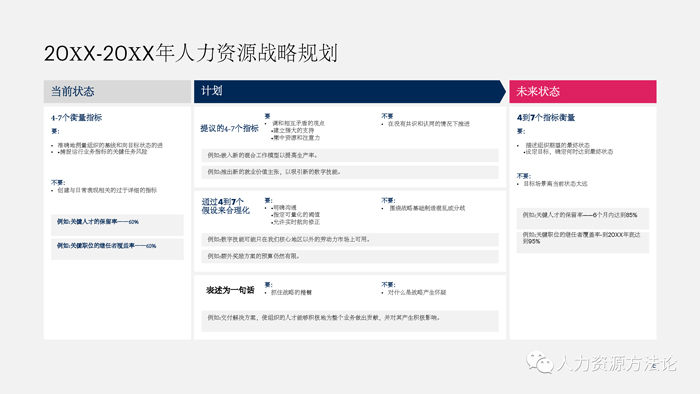Screen dimensions: 700x394
Task: Select example box '例如:关键人才的保留率——60%'
Action: point(117,225)
